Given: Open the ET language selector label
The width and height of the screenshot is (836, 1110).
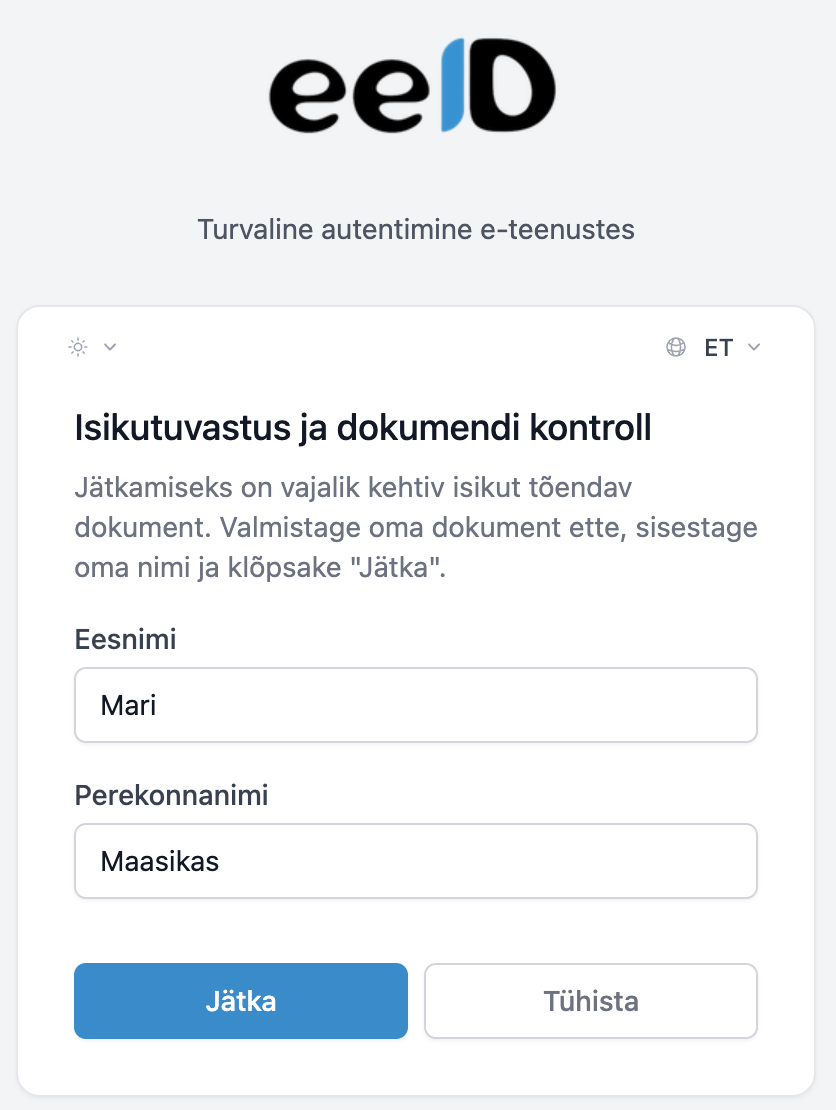Looking at the screenshot, I should pyautogui.click(x=718, y=348).
